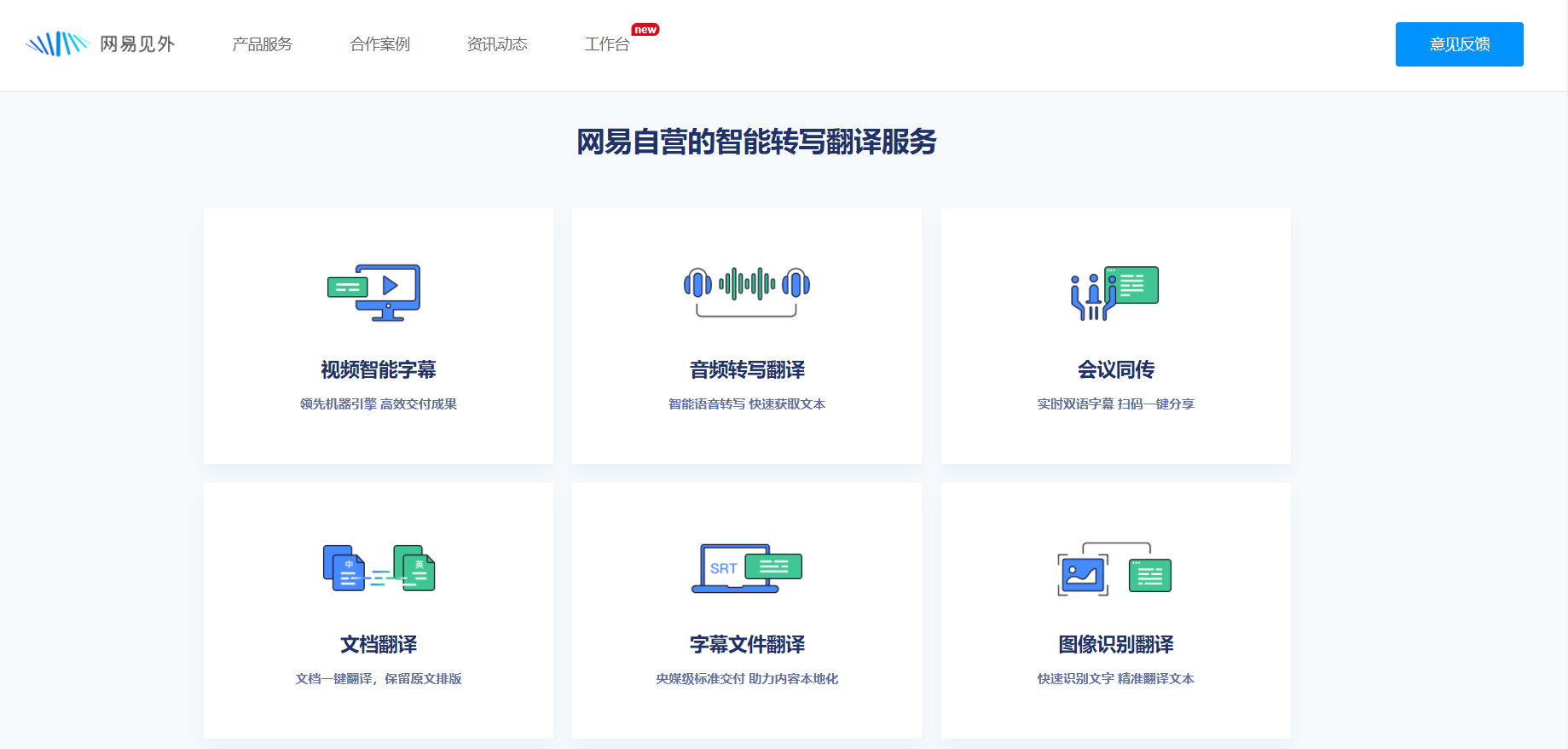This screenshot has width=1568, height=749.
Task: Select the 会议同传 title
Action: pos(1116,369)
